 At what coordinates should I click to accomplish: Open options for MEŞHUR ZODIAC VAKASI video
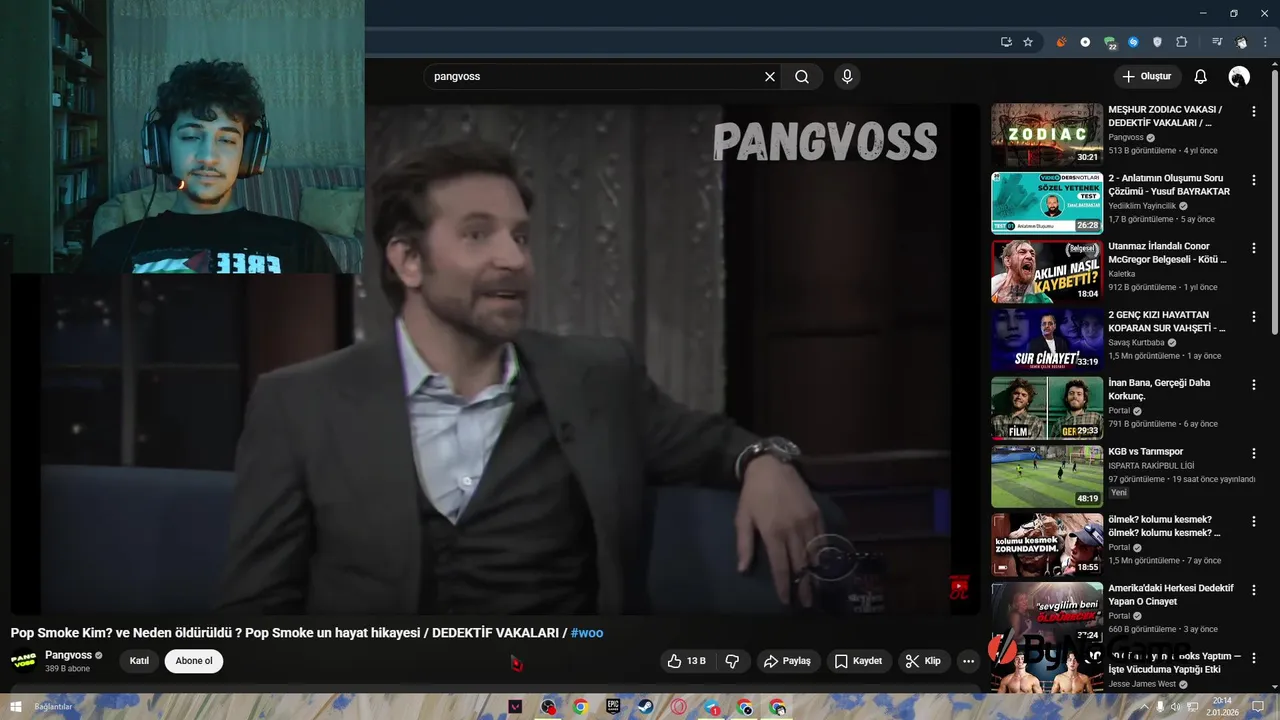[1254, 112]
